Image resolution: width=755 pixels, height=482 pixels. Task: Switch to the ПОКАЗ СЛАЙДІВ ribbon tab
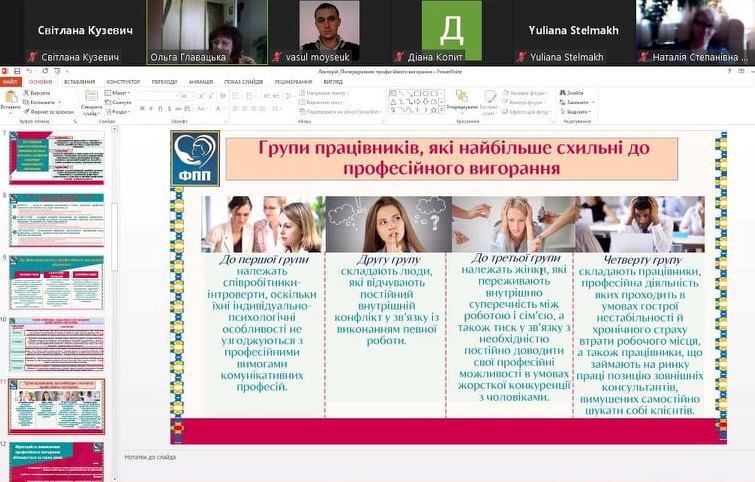[244, 82]
